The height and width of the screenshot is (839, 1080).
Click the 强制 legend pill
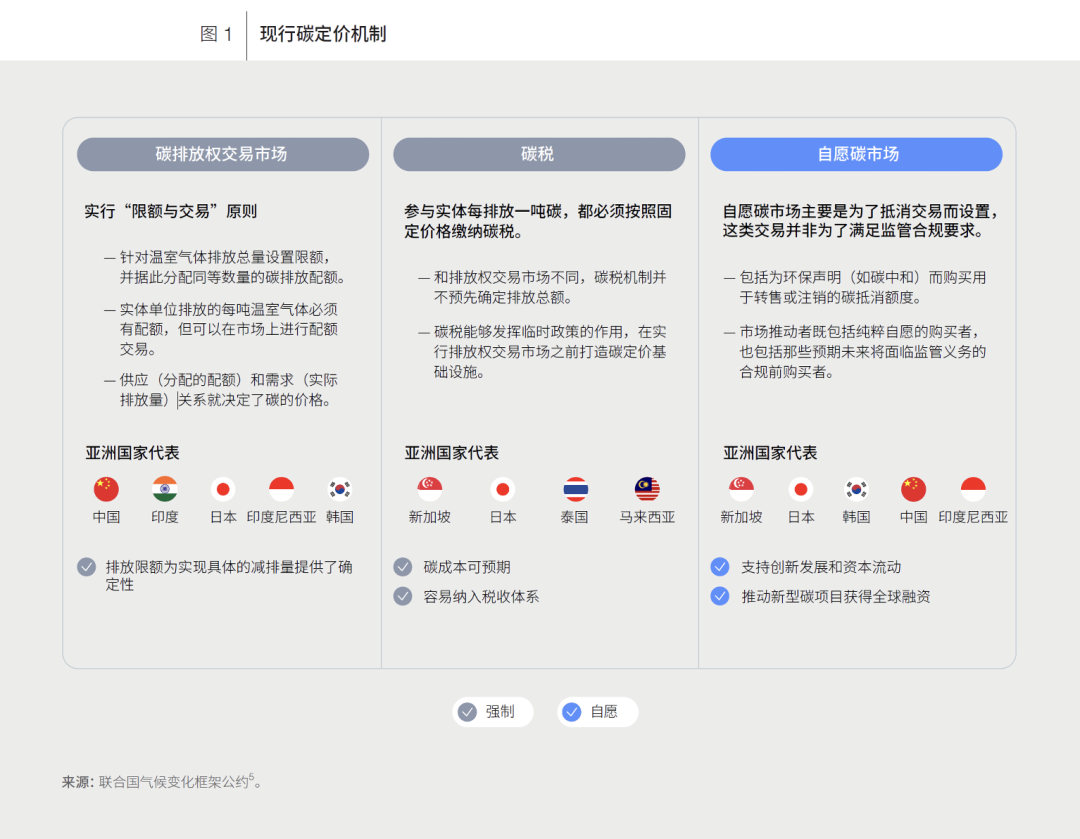click(492, 712)
